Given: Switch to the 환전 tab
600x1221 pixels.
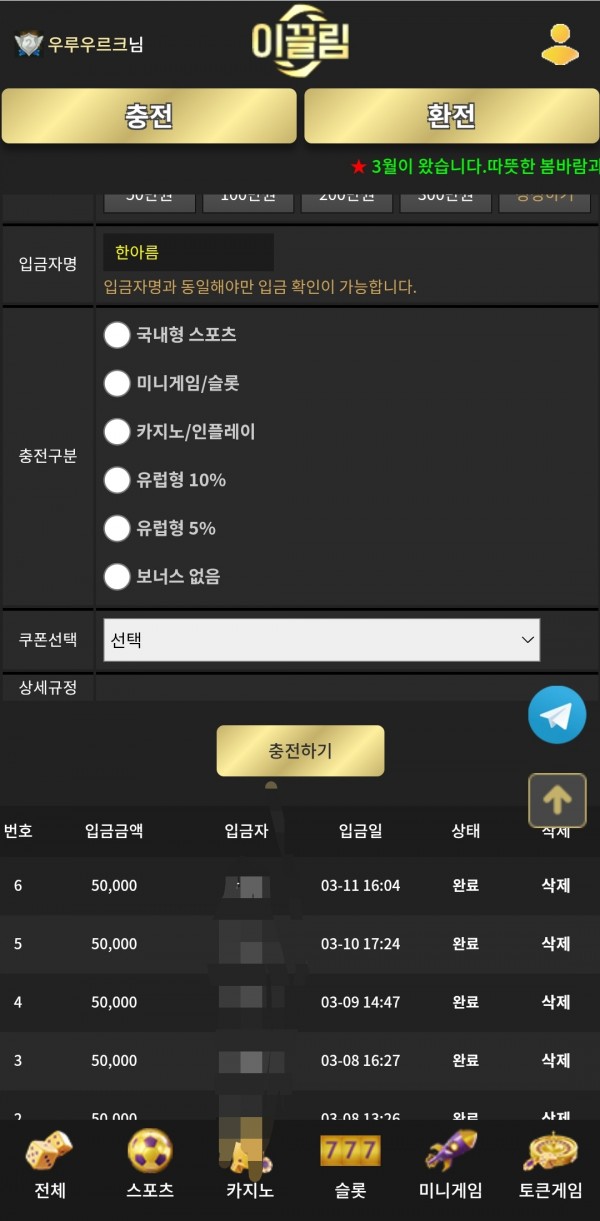Looking at the screenshot, I should tap(451, 116).
